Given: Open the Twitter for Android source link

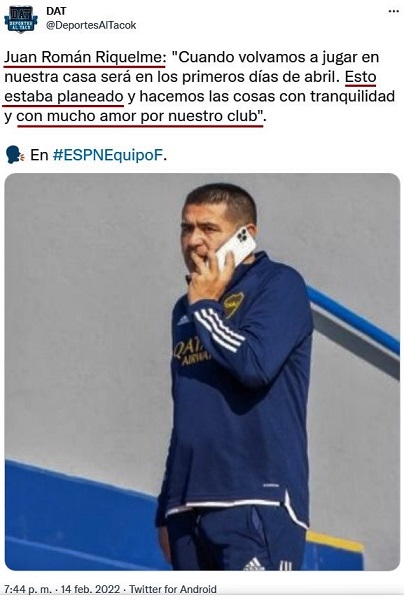Looking at the screenshot, I should (x=173, y=589).
